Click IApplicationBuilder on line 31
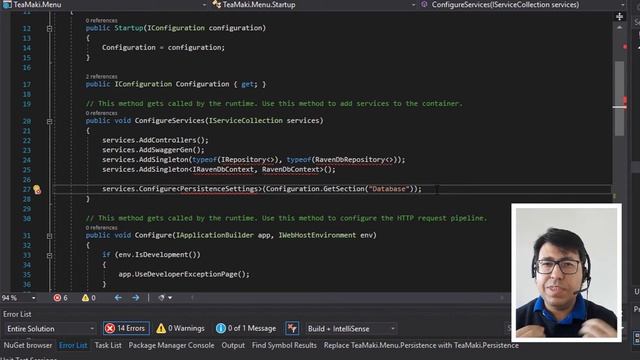Image resolution: width=640 pixels, height=360 pixels. [x=215, y=235]
